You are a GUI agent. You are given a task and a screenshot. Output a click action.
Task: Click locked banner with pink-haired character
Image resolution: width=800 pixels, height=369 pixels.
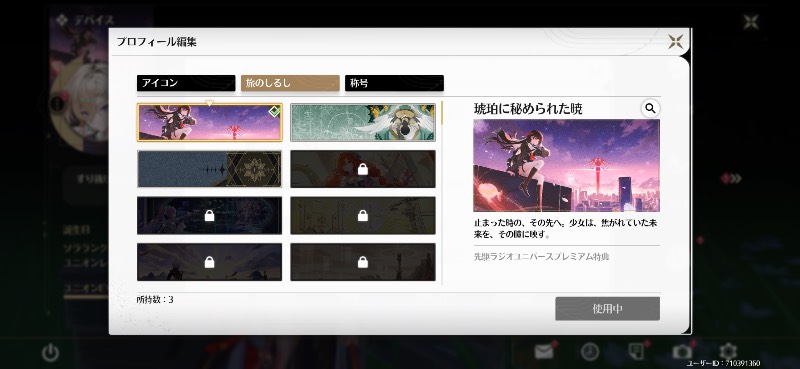click(209, 215)
